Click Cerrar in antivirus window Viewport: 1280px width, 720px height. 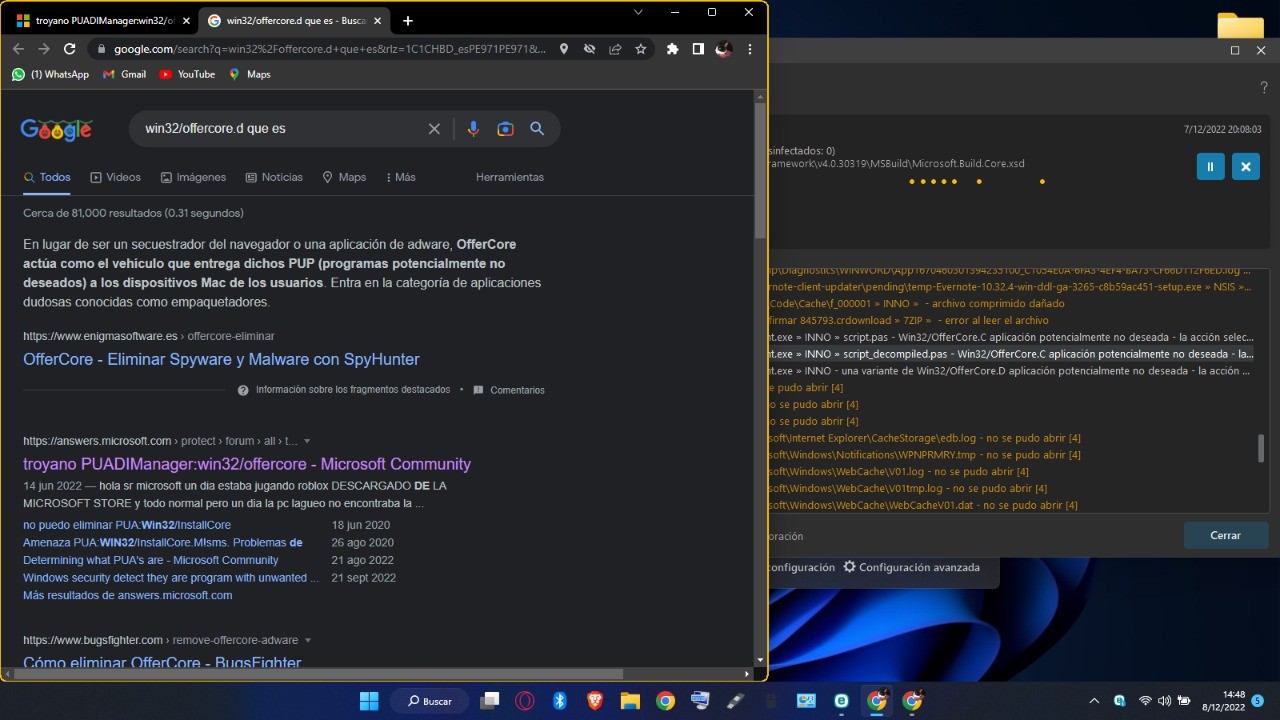(x=1225, y=535)
